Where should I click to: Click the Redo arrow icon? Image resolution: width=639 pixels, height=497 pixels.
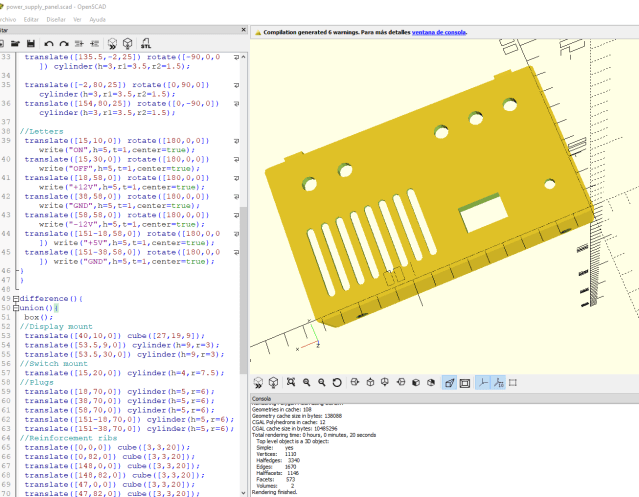64,44
